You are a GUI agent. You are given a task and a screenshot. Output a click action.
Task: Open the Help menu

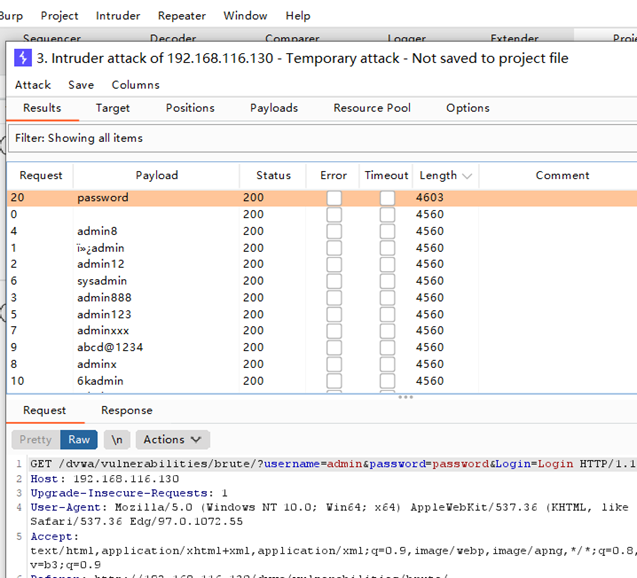(298, 16)
